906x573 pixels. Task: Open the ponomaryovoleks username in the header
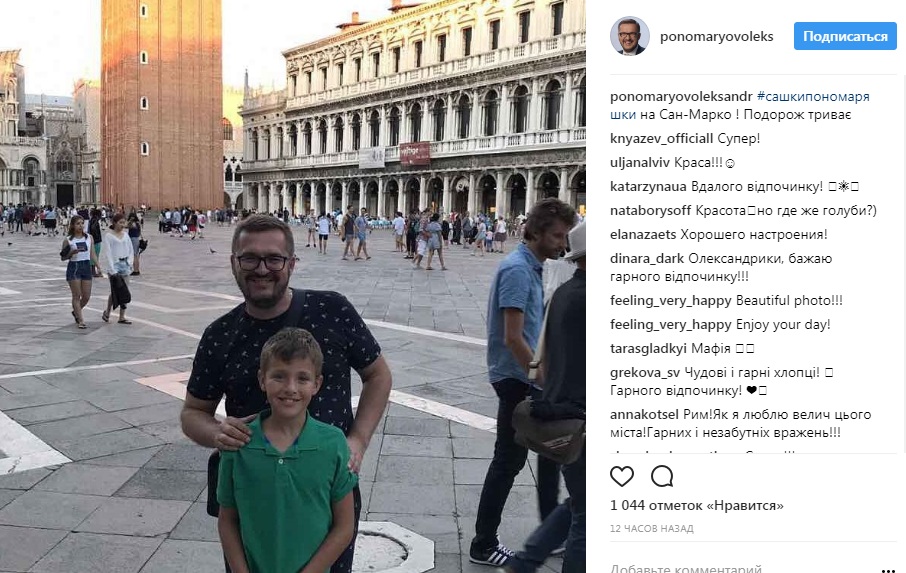(x=716, y=36)
